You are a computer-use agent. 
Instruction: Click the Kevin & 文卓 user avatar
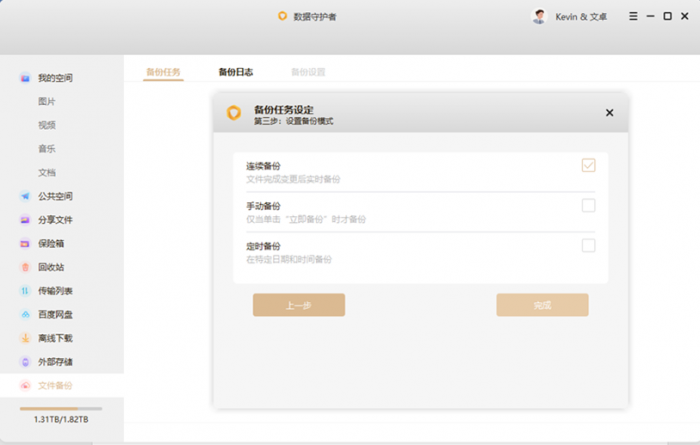[x=540, y=16]
